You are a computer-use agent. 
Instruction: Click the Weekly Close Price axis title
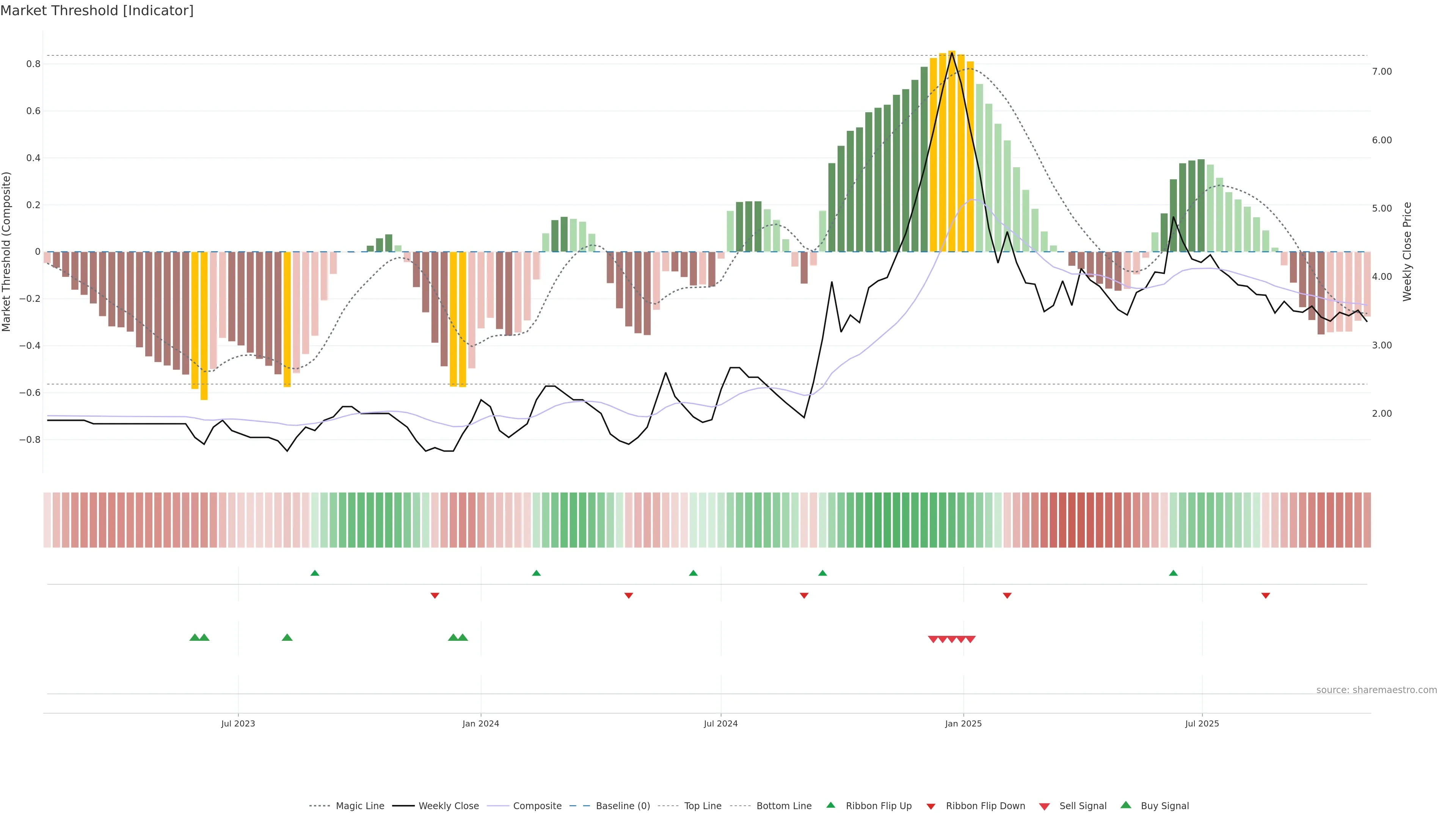tap(1407, 251)
